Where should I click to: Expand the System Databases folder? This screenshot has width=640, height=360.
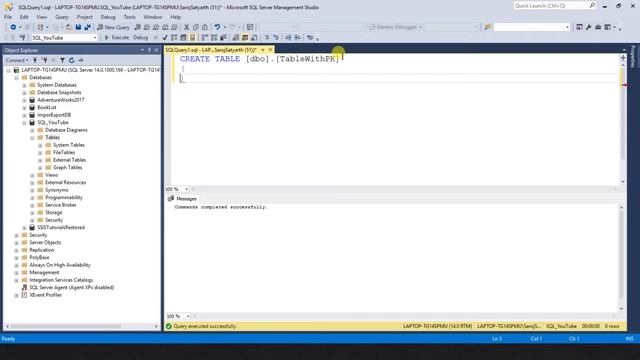[24, 85]
